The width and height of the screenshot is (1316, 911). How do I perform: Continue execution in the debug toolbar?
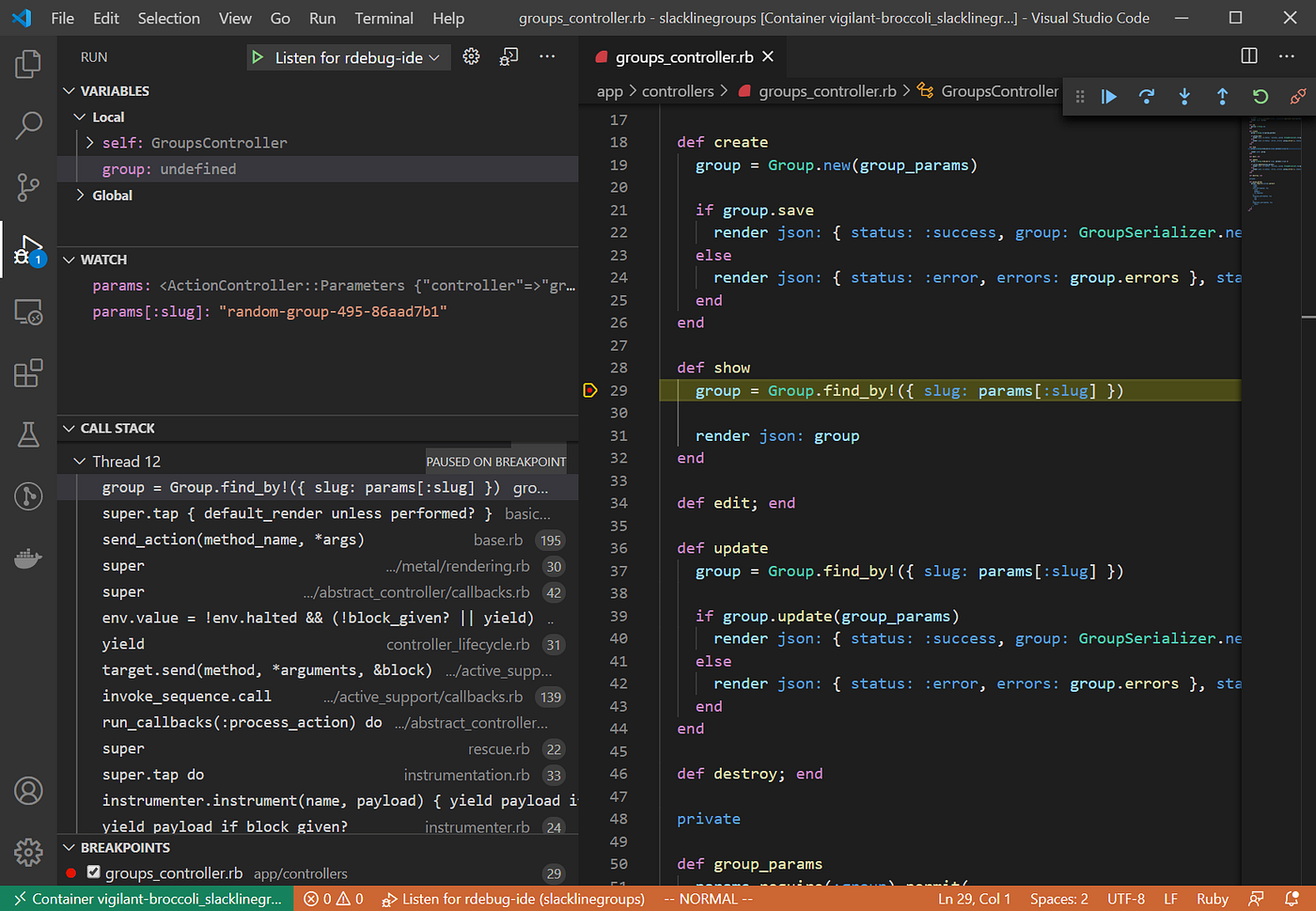(x=1109, y=96)
